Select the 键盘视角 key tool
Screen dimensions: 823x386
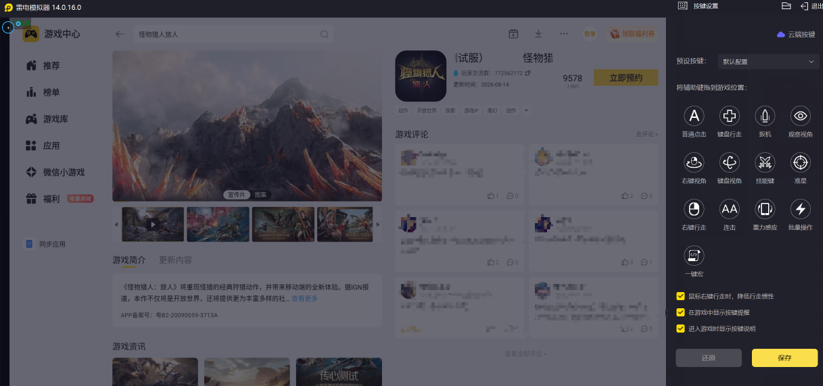pyautogui.click(x=729, y=162)
